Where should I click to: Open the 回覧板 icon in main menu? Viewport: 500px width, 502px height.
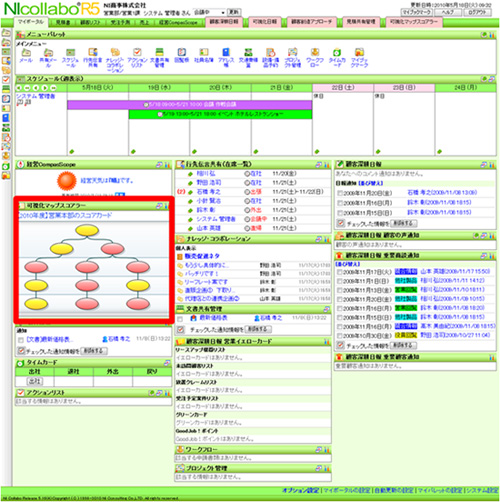[x=182, y=52]
